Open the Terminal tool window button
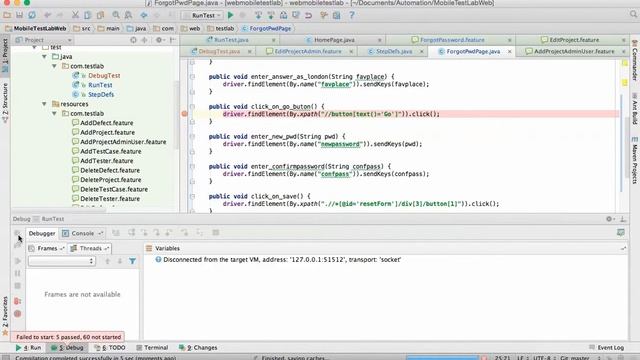The width and height of the screenshot is (640, 360). coord(152,348)
